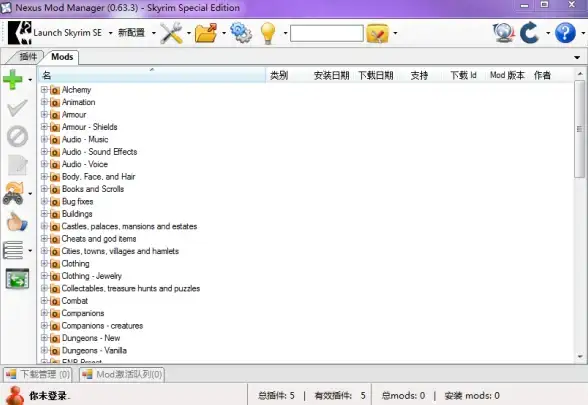Click the Buildings folder icon
Image resolution: width=588 pixels, height=405 pixels.
point(55,214)
